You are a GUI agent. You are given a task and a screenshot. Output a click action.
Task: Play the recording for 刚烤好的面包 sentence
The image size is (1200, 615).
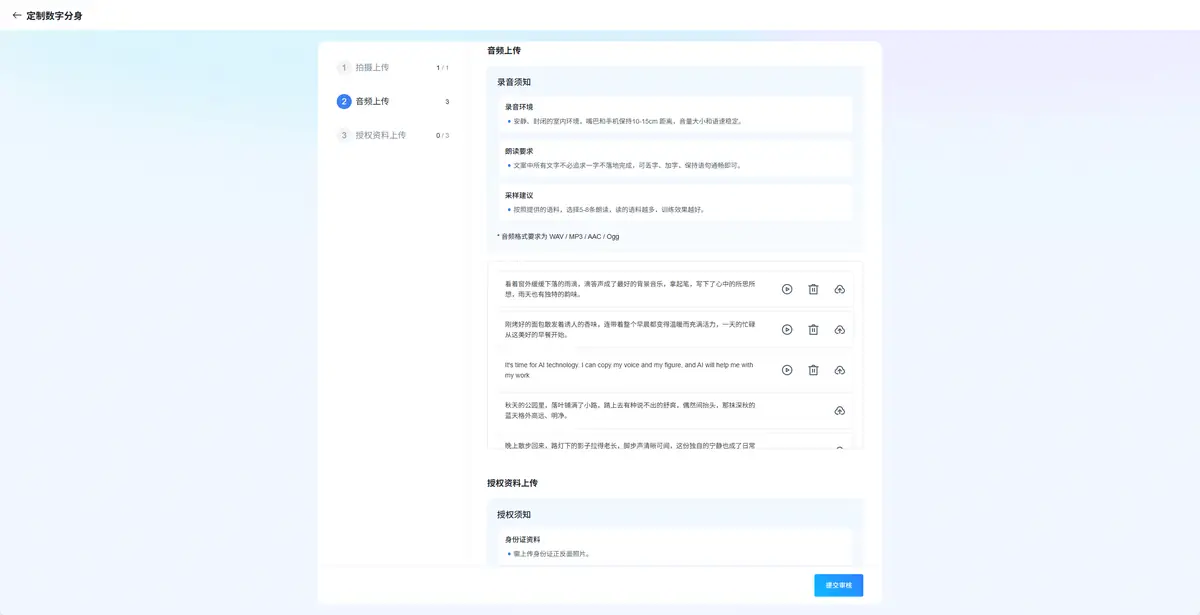click(x=787, y=329)
